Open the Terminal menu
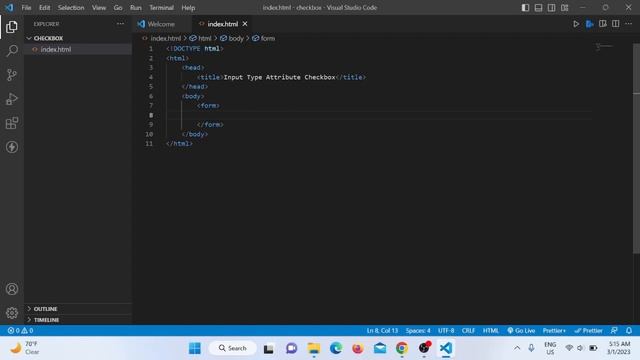This screenshot has width=640, height=360. click(x=162, y=8)
